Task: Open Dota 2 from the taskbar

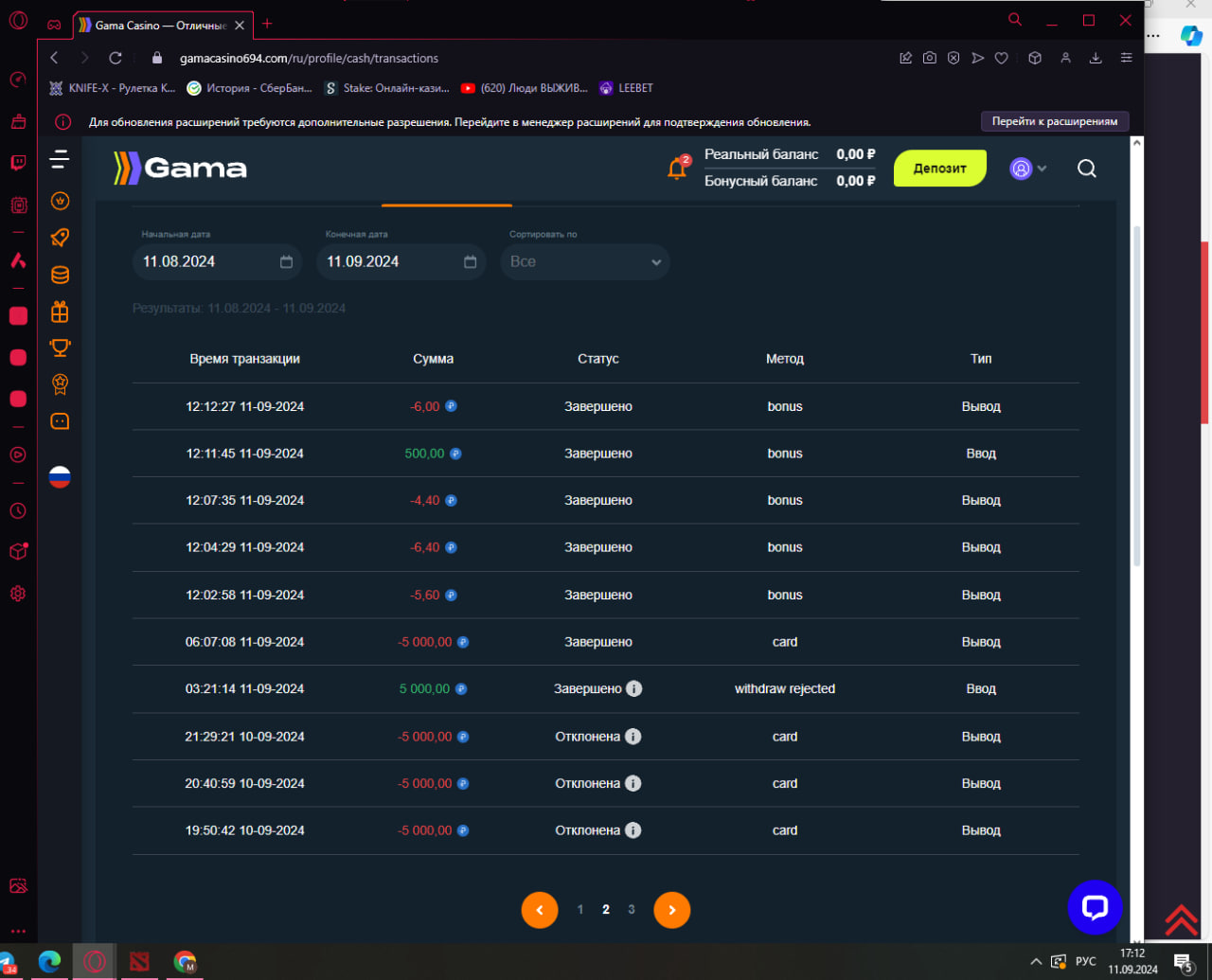Action: tap(139, 962)
